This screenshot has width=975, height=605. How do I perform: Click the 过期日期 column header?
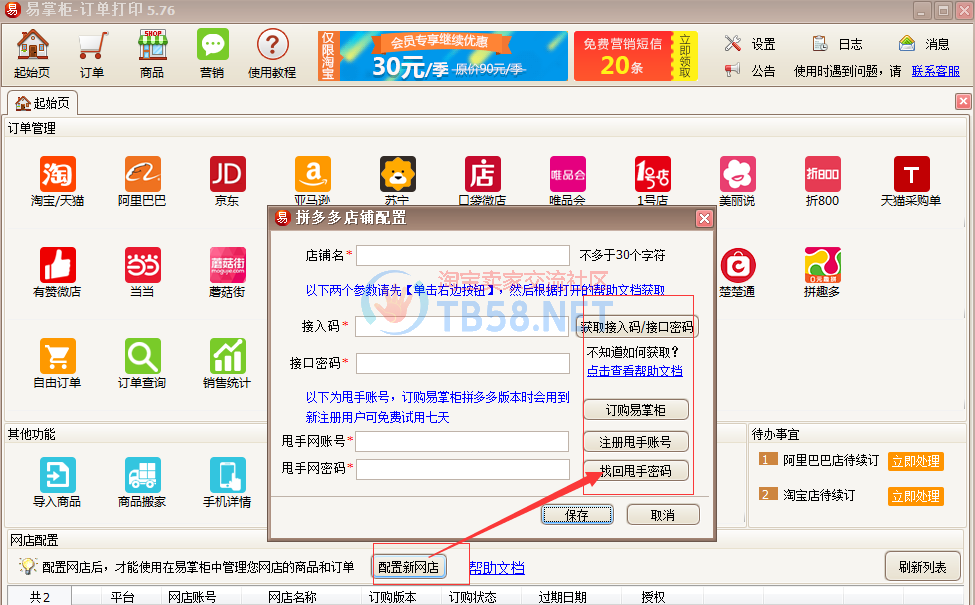tap(563, 597)
